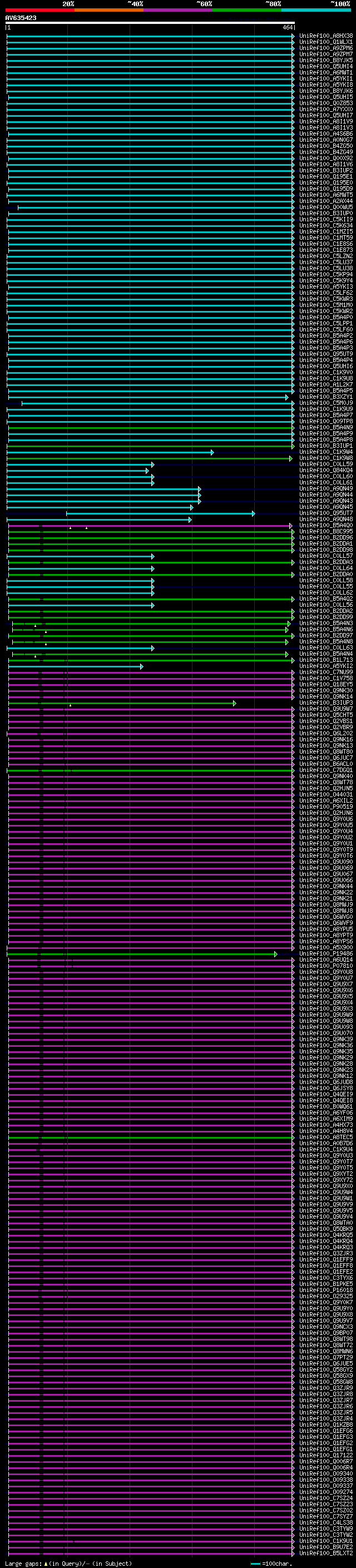356x1568 pixels.
Task: Select hit label UniRef100_B3IUP3
Action: [x=326, y=703]
